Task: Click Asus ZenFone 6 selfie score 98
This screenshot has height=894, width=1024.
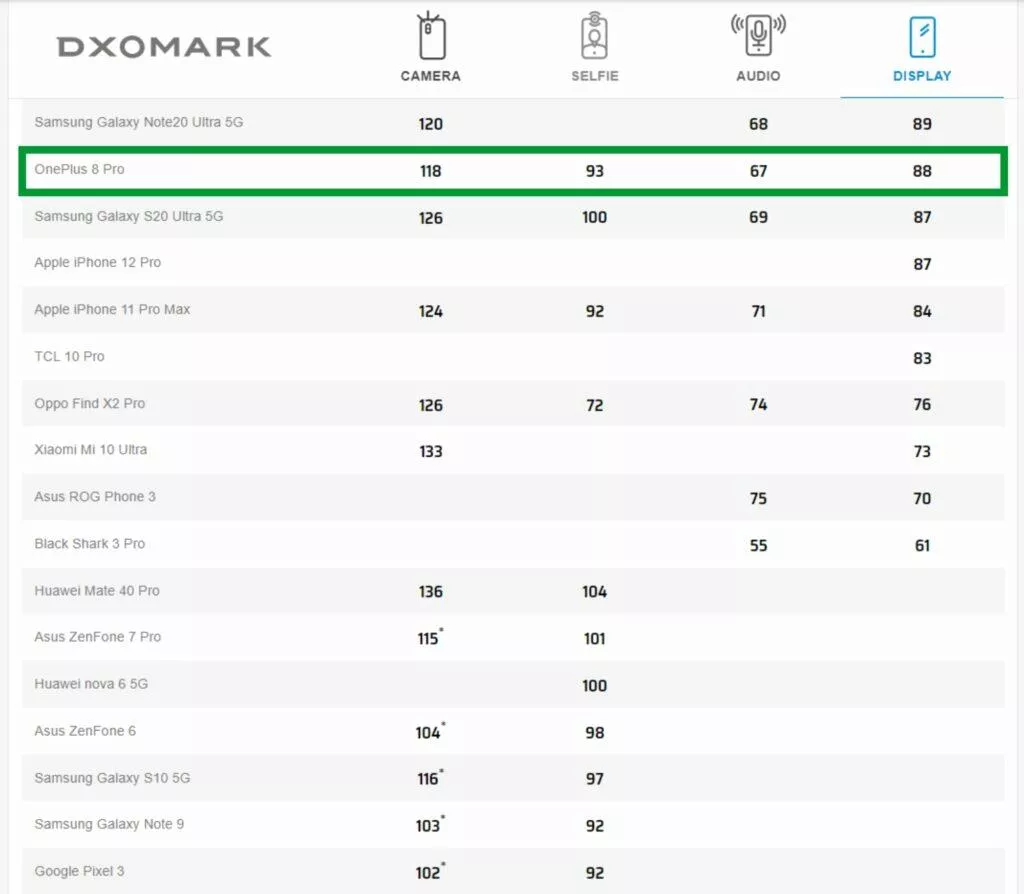Action: point(594,733)
